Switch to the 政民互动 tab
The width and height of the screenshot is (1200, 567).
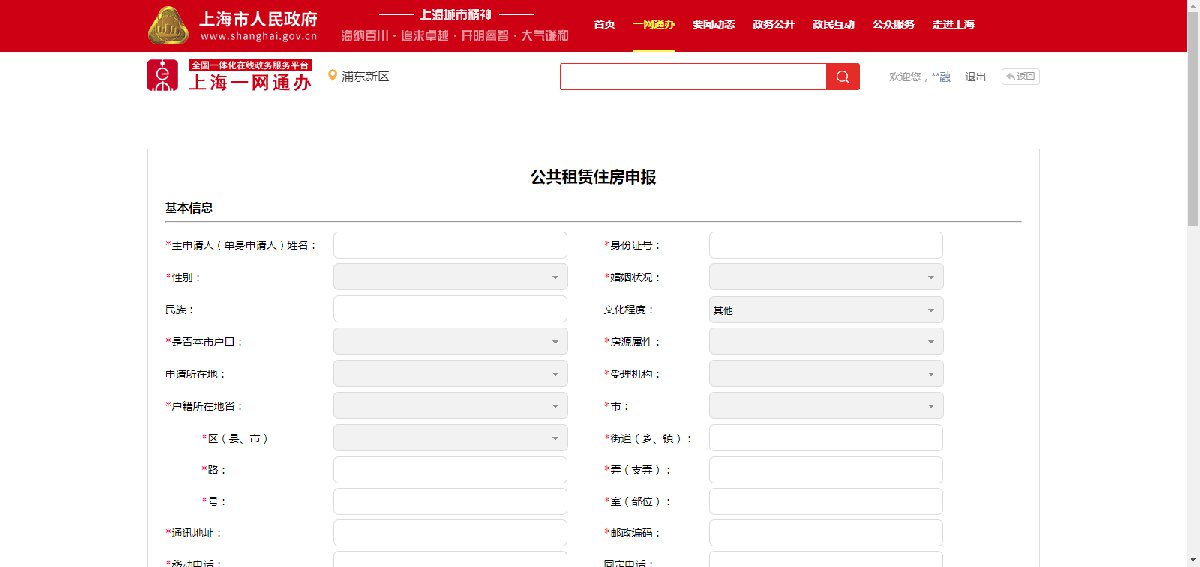(x=834, y=25)
